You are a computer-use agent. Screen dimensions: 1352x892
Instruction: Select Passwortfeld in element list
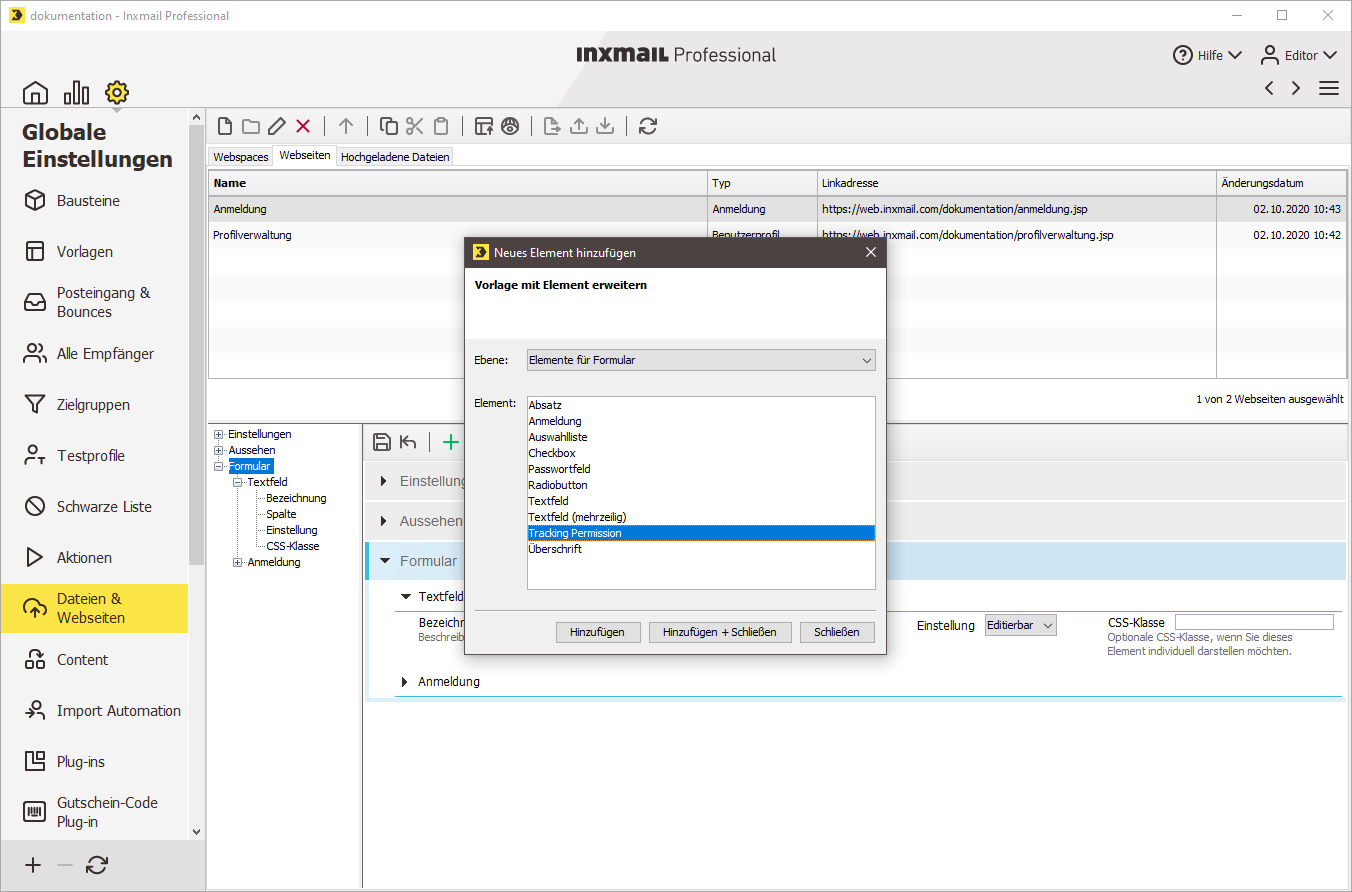pyautogui.click(x=701, y=469)
